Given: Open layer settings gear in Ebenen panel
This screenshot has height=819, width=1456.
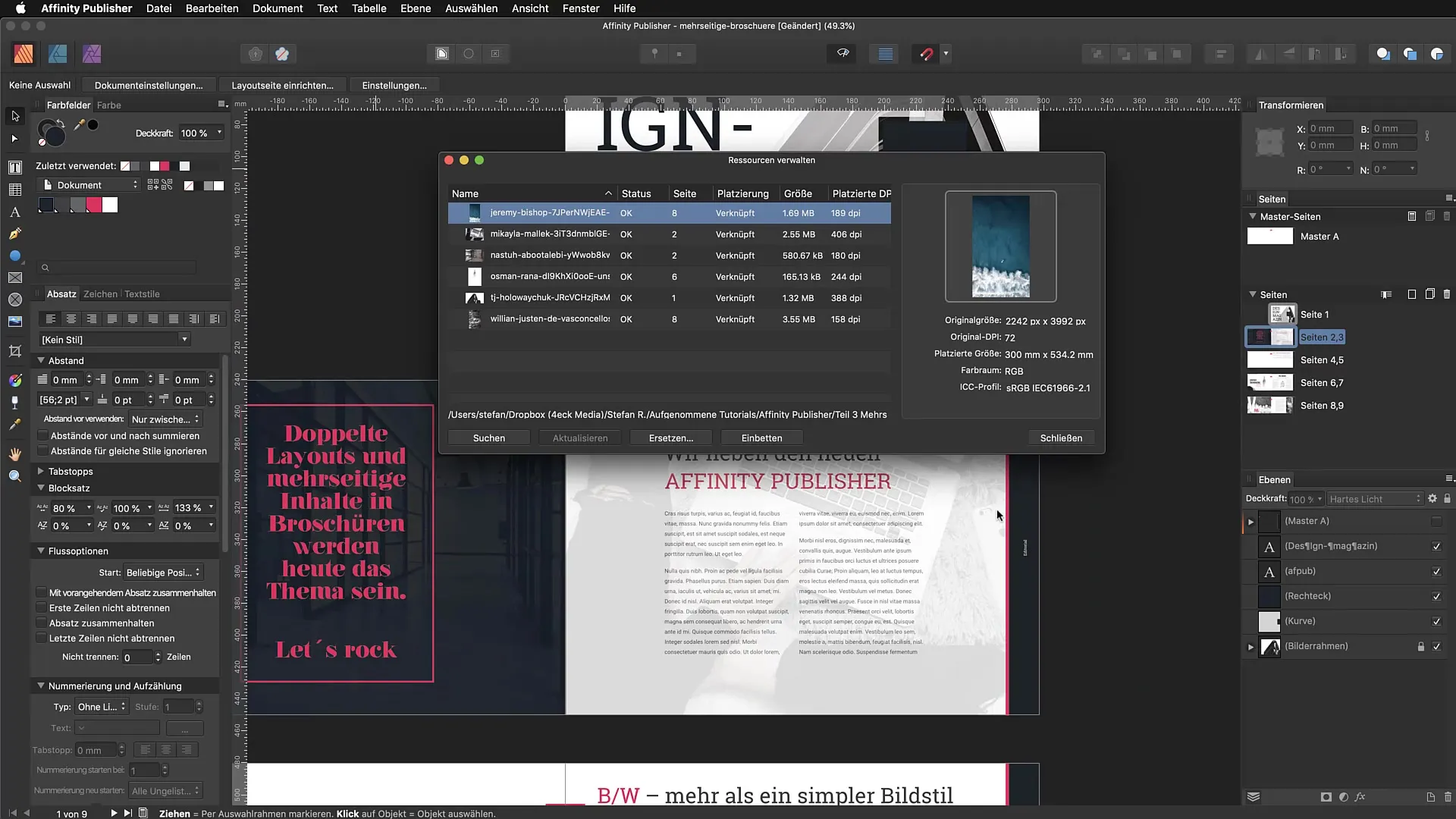Looking at the screenshot, I should [x=1432, y=498].
